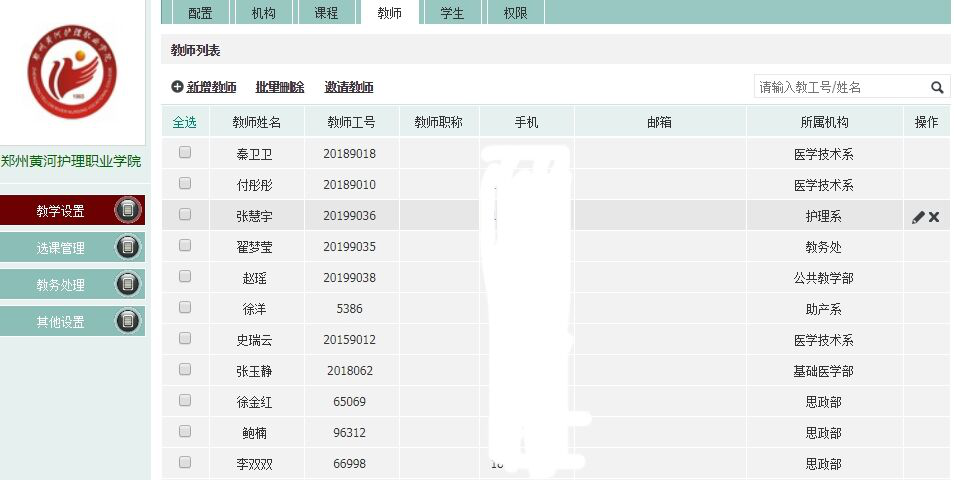The width and height of the screenshot is (954, 480).
Task: Click 全选 to select all teachers
Action: 184,122
